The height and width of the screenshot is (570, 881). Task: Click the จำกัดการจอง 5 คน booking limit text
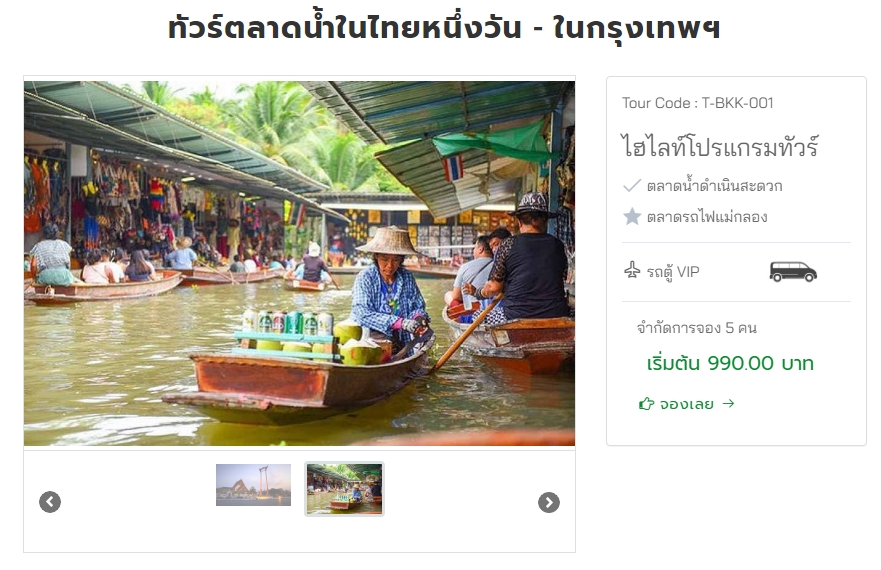(x=697, y=328)
